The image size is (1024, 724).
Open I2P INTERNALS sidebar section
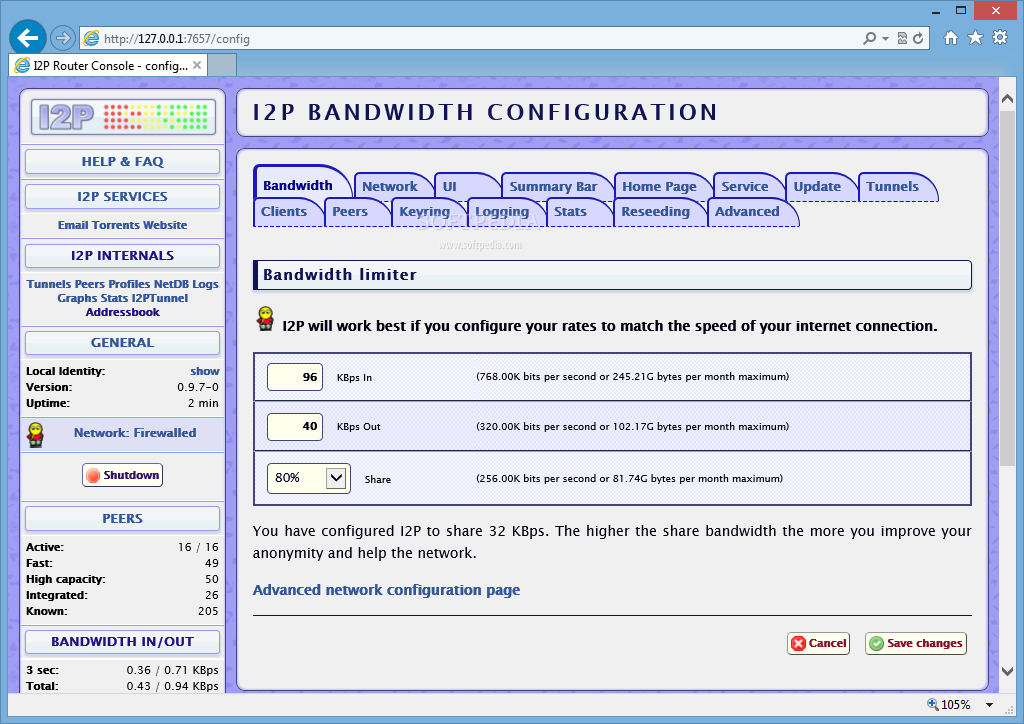[x=123, y=256]
